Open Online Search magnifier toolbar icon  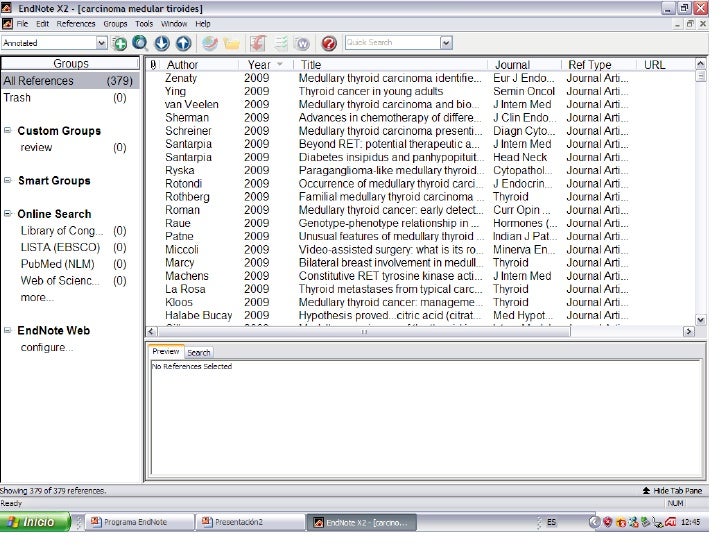click(140, 43)
